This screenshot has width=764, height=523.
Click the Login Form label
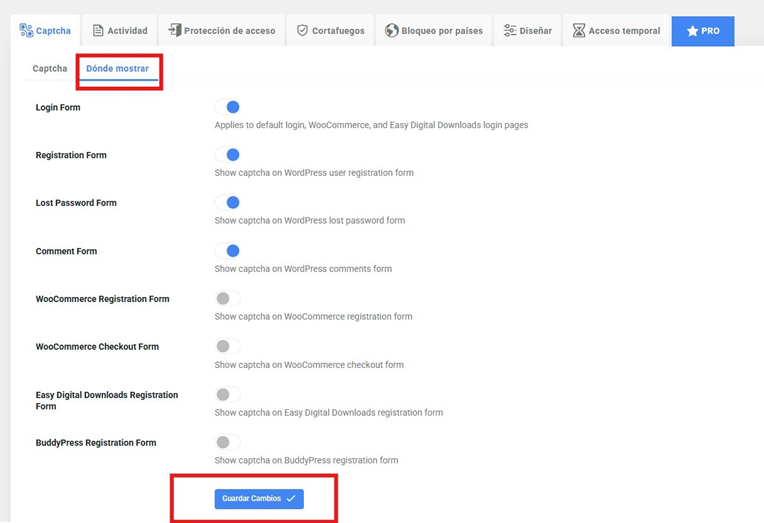tap(58, 107)
